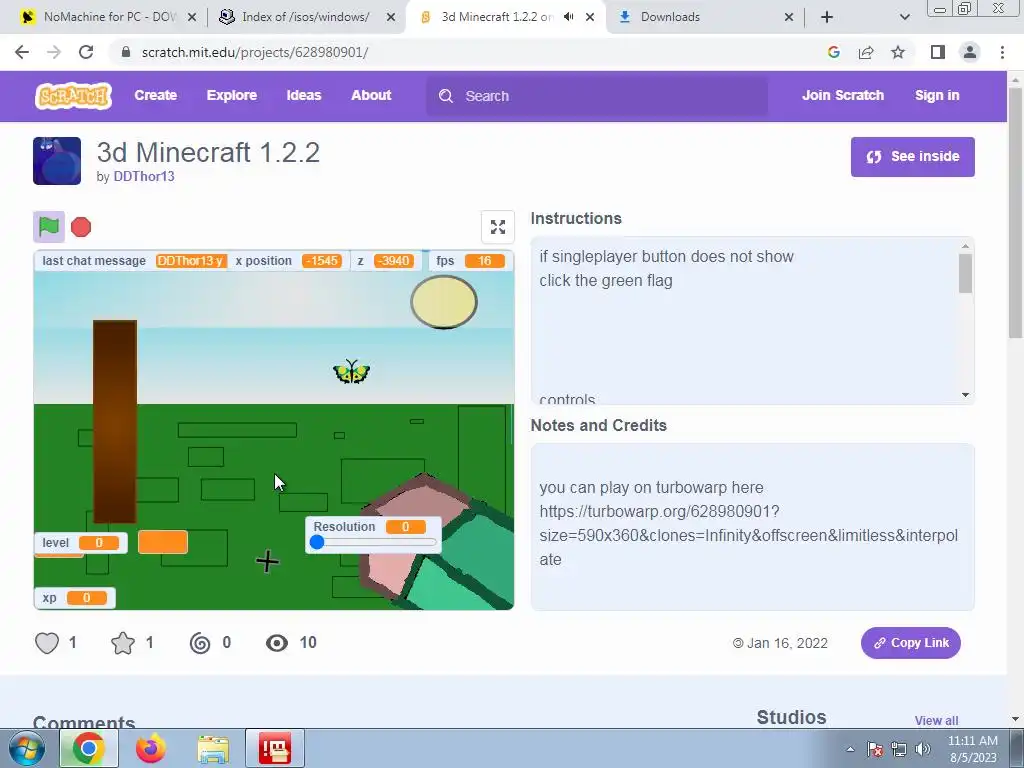Open Chrome's three-dot menu

(x=1002, y=52)
